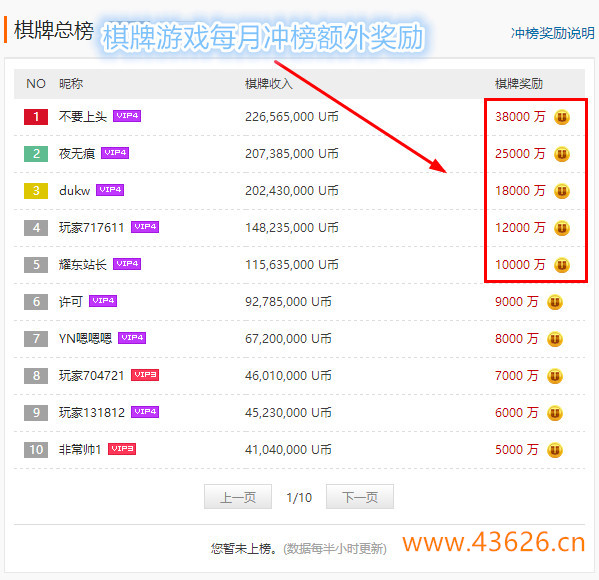Click the VIP4 badge next to 不要上头
The width and height of the screenshot is (599, 580).
(127, 116)
